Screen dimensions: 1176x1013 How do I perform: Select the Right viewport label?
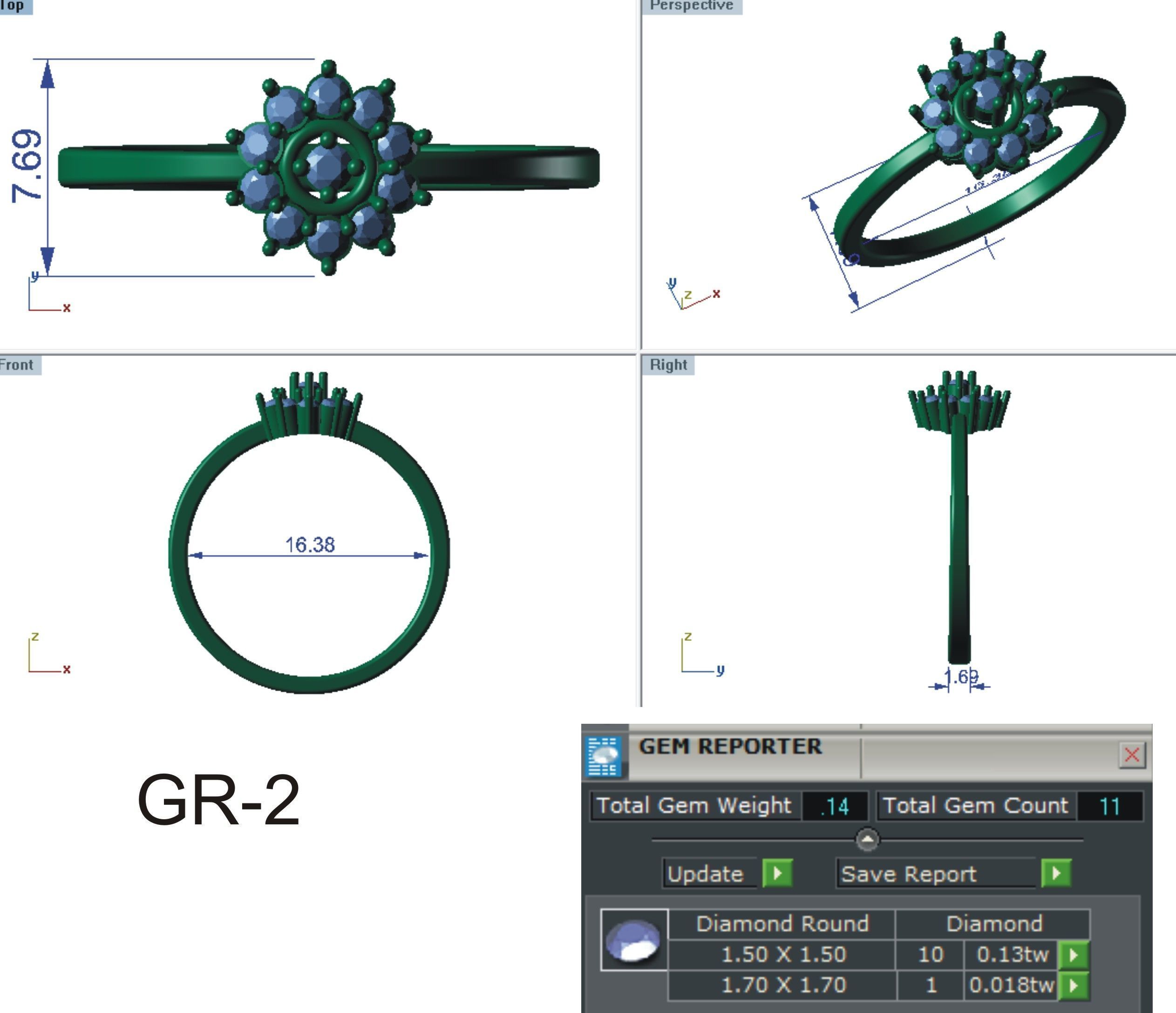[668, 365]
